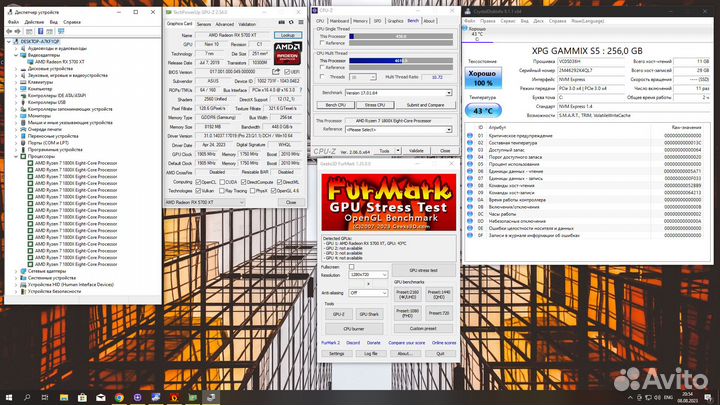
Task: Click the BIOS export share icon in GPU-Z
Action: (276, 72)
